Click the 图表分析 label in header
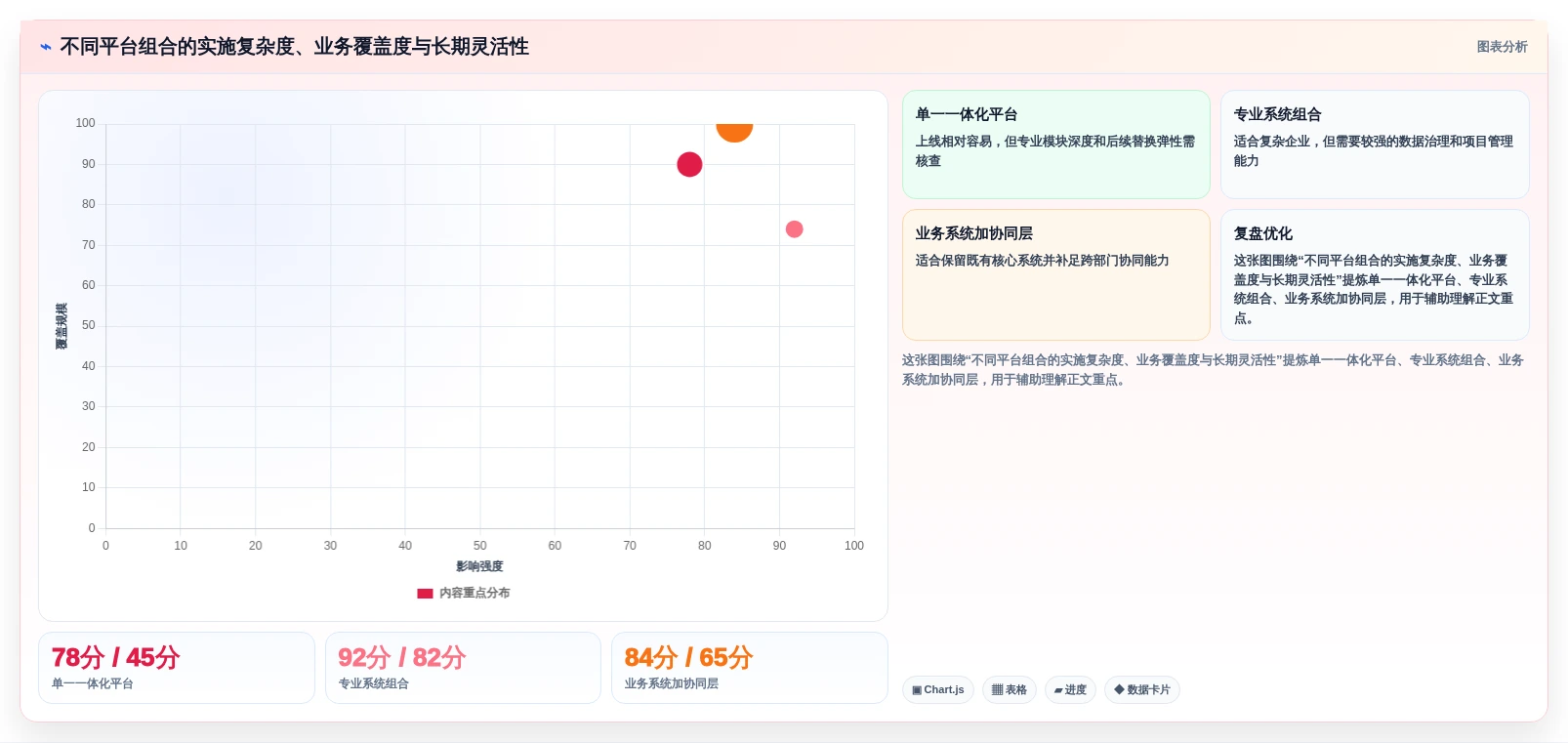The image size is (1568, 743). coord(1502,47)
